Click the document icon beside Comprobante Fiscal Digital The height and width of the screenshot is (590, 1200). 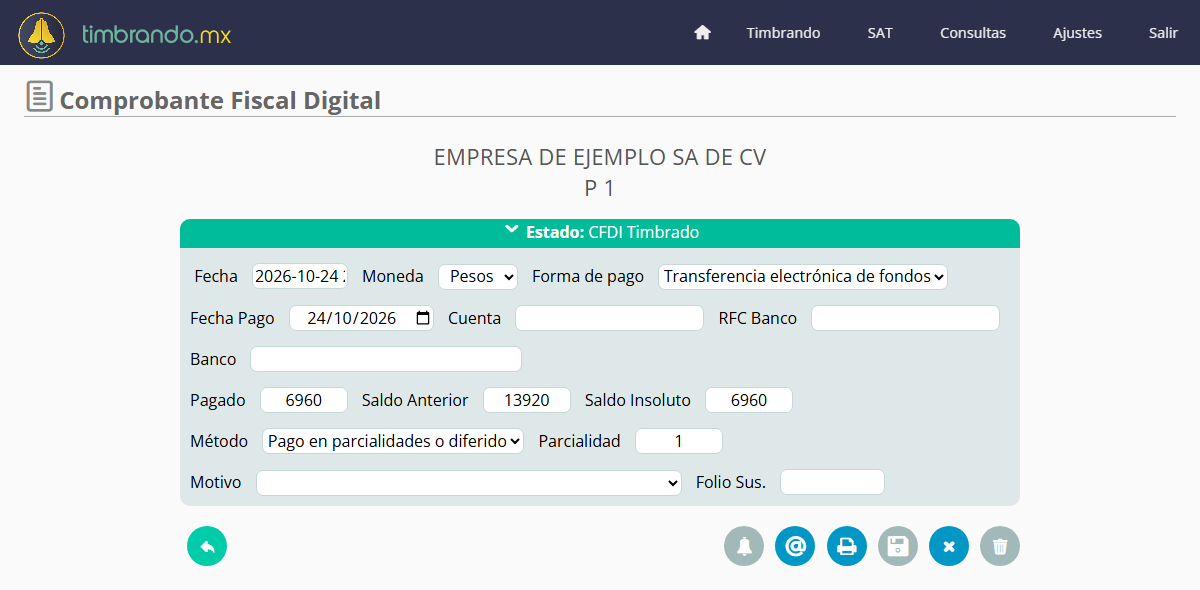tap(39, 97)
